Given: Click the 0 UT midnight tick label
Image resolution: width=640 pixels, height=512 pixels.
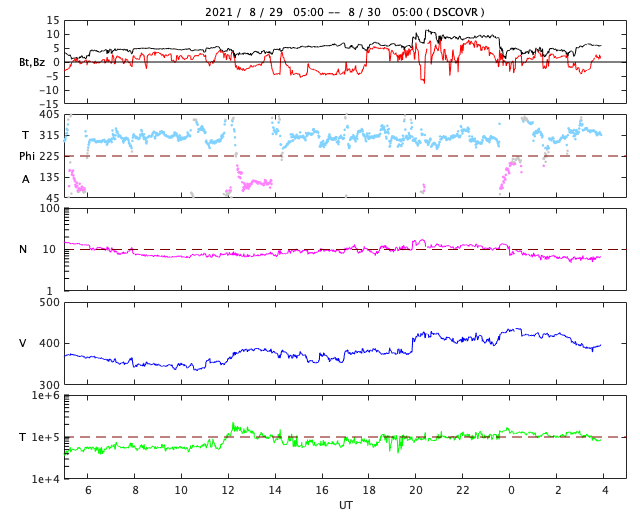Looking at the screenshot, I should (511, 490).
